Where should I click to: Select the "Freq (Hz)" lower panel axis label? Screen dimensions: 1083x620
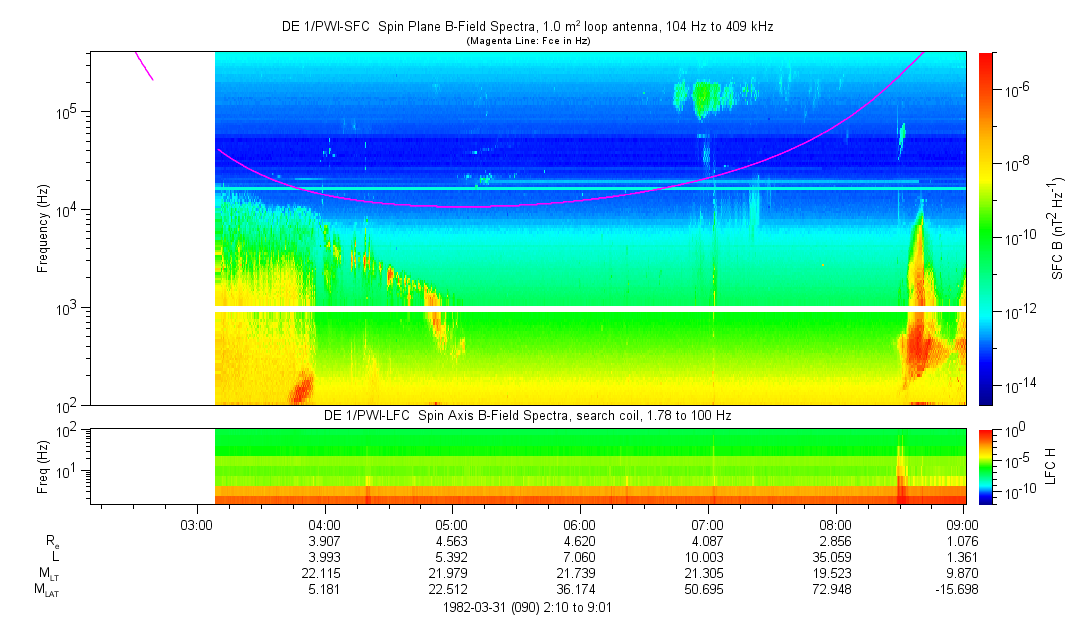coord(43,466)
